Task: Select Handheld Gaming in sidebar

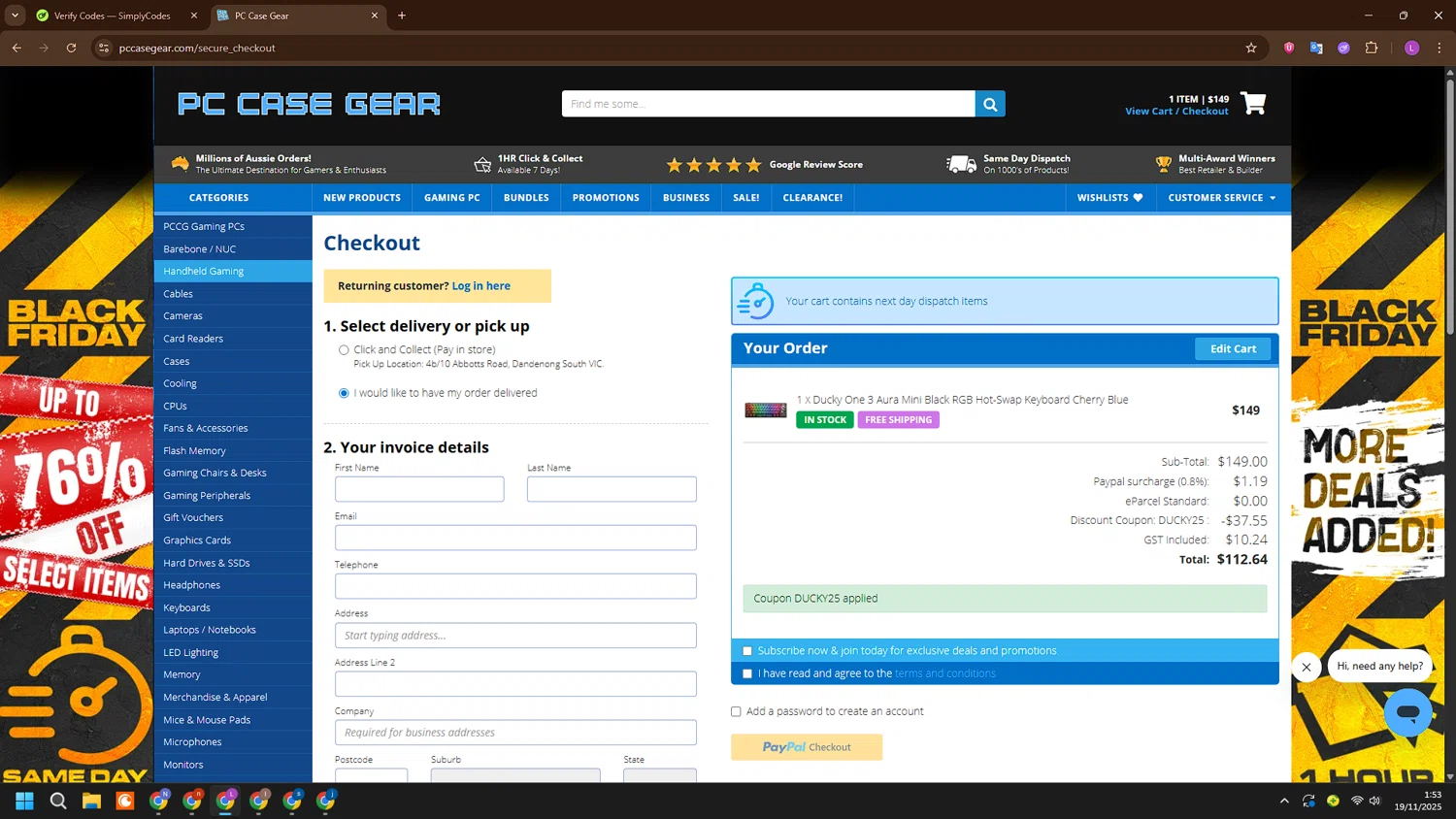Action: coord(233,272)
